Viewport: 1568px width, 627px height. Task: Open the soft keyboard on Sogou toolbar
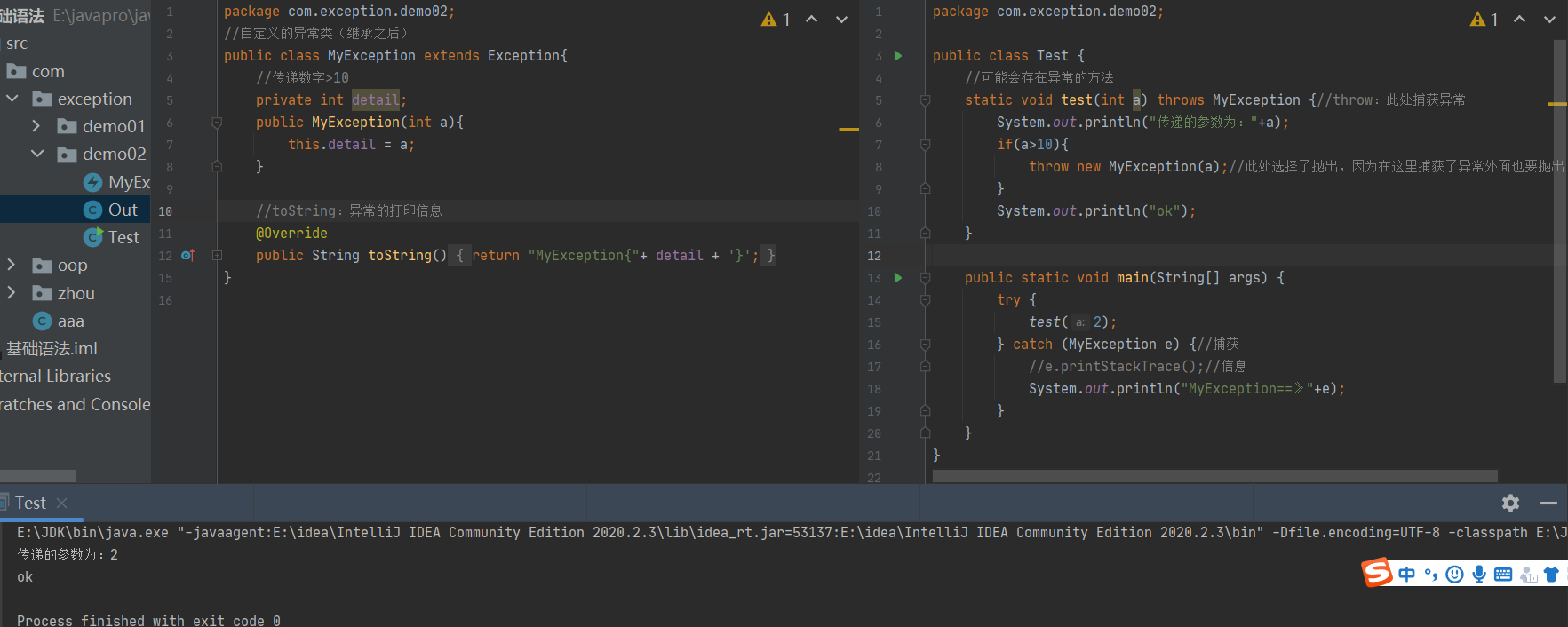pyautogui.click(x=1503, y=575)
